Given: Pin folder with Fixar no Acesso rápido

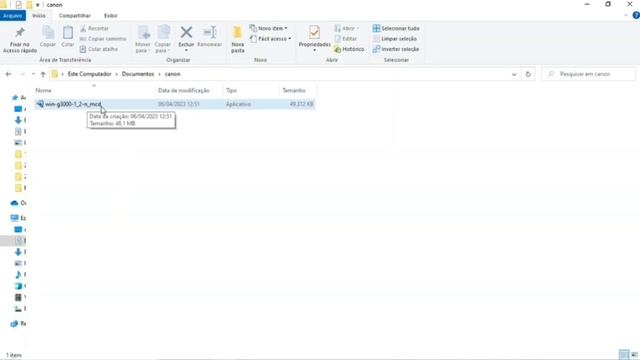Looking at the screenshot, I should [x=20, y=40].
